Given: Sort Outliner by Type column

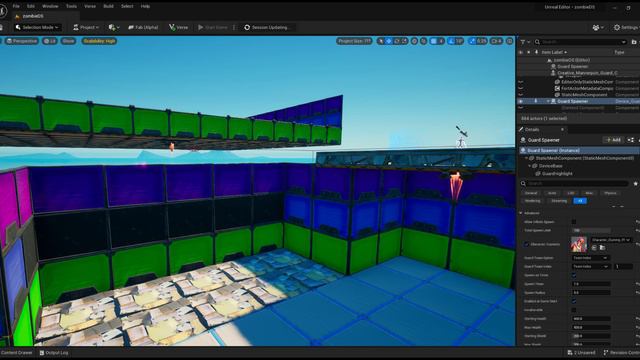Looking at the screenshot, I should 619,52.
